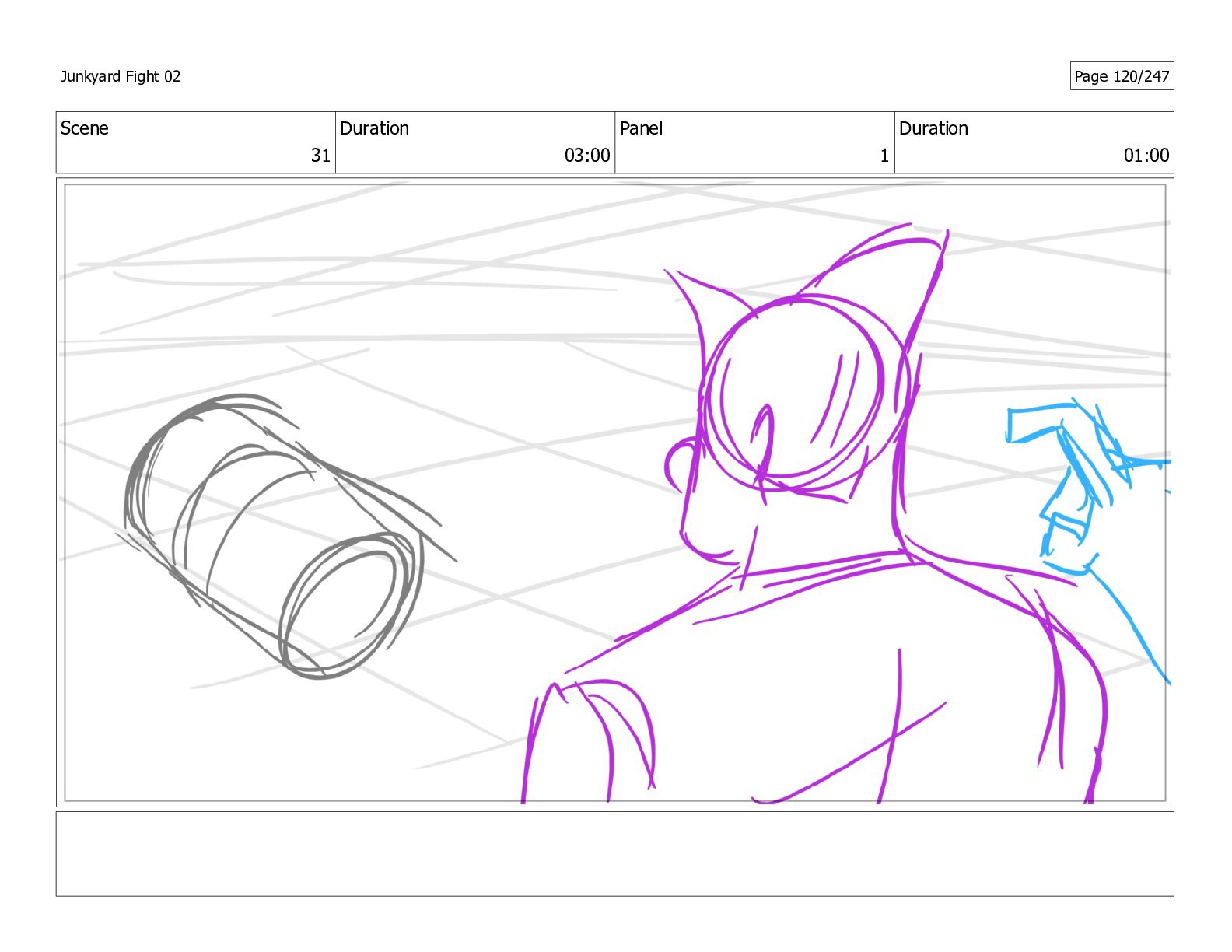1232x952 pixels.
Task: Click the 'Page 120/247' page indicator
Action: pyautogui.click(x=1122, y=76)
